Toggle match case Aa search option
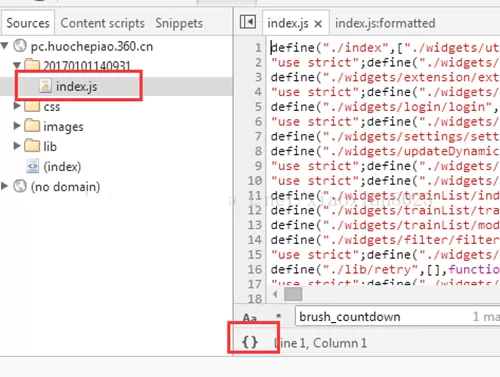The height and width of the screenshot is (377, 500). [250, 317]
